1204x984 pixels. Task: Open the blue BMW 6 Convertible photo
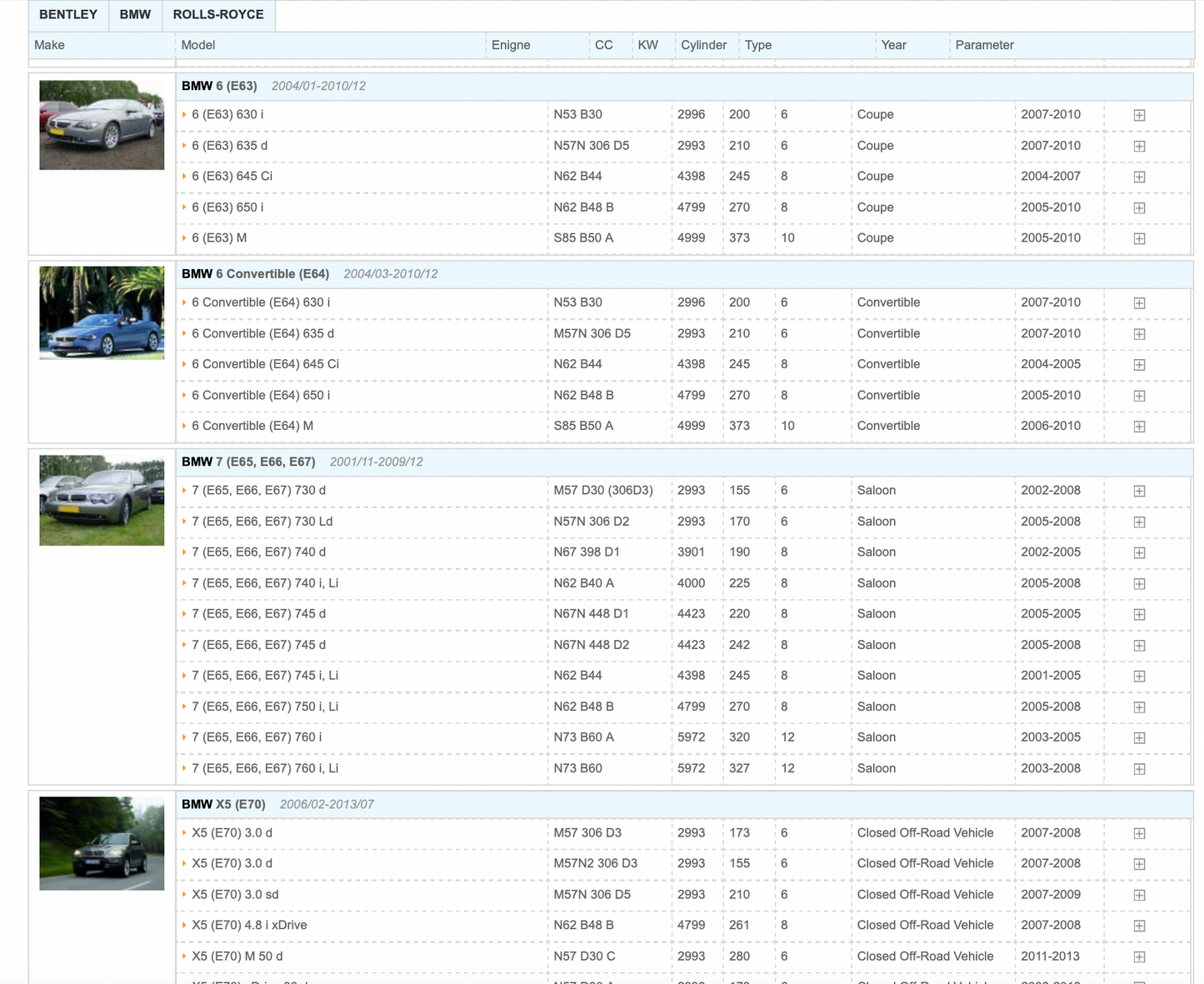tap(102, 313)
